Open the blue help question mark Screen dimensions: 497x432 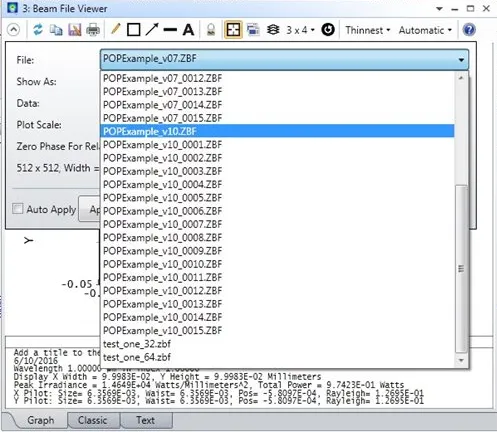pyautogui.click(x=469, y=30)
